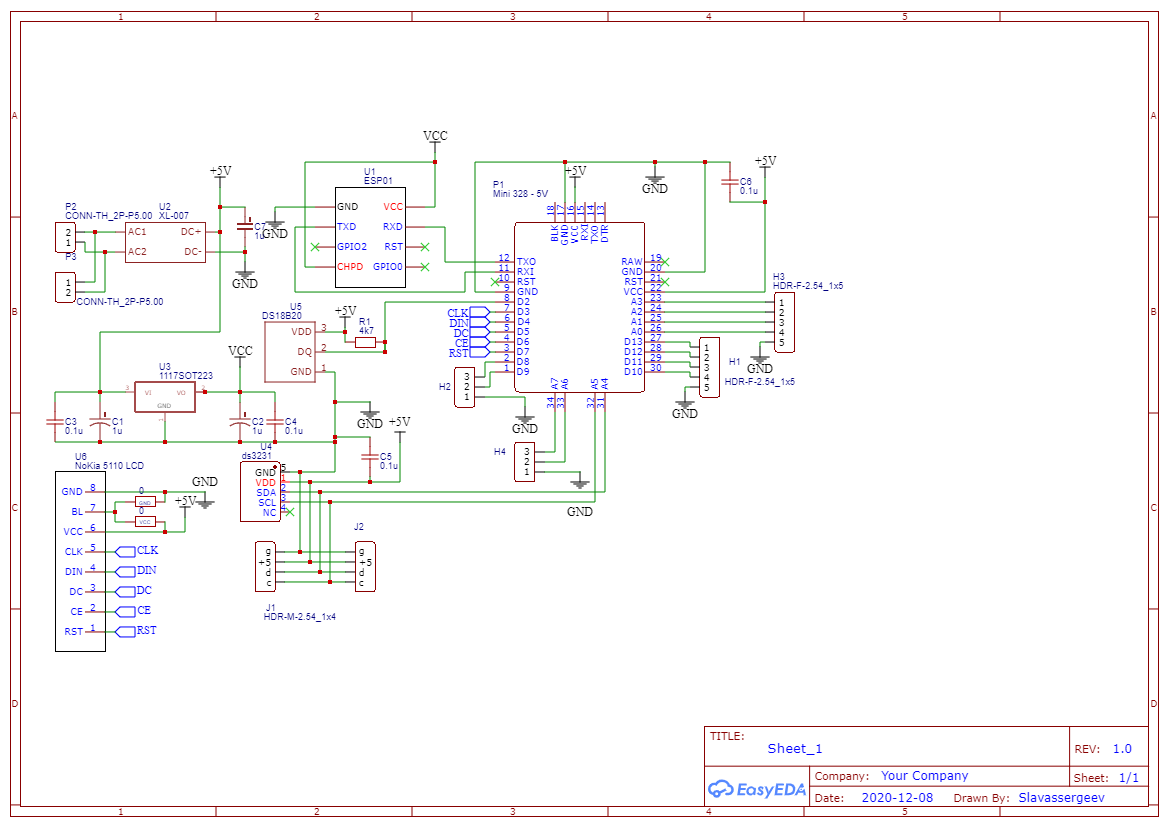This screenshot has width=1169, height=827.
Task: Click the P2 two-pin power connector
Action: pos(63,238)
